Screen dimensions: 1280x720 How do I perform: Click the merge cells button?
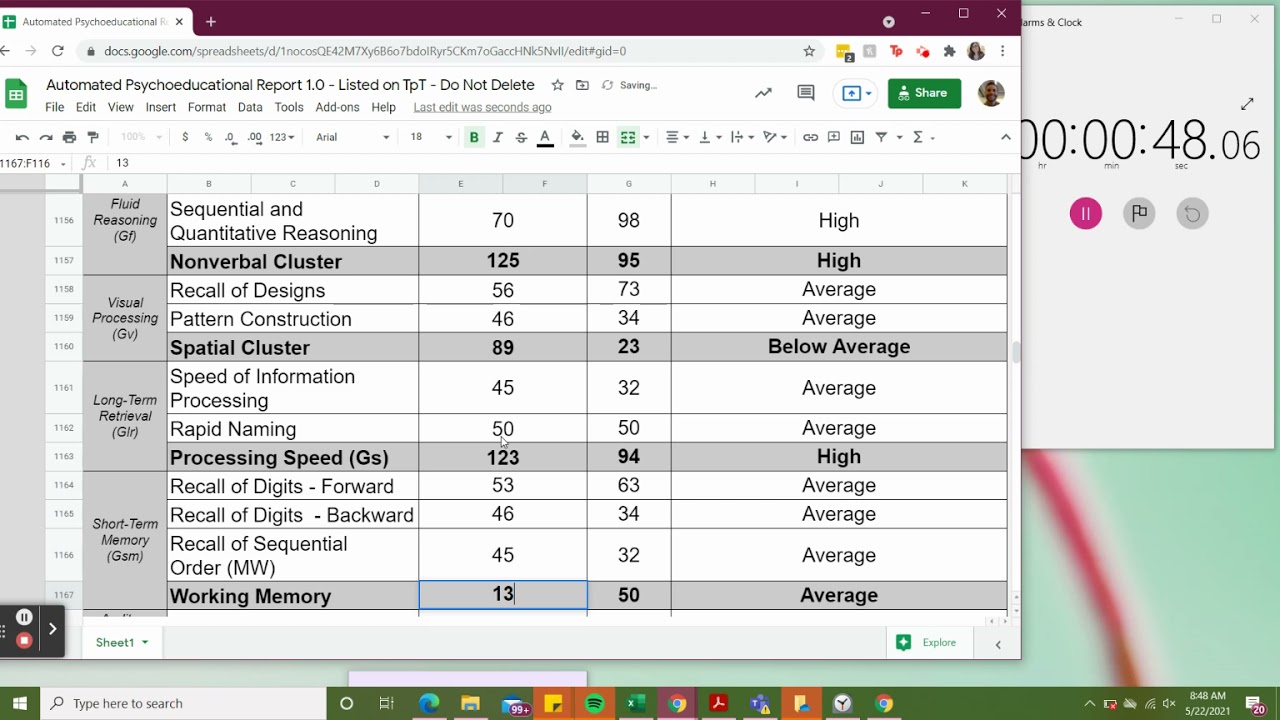point(628,137)
